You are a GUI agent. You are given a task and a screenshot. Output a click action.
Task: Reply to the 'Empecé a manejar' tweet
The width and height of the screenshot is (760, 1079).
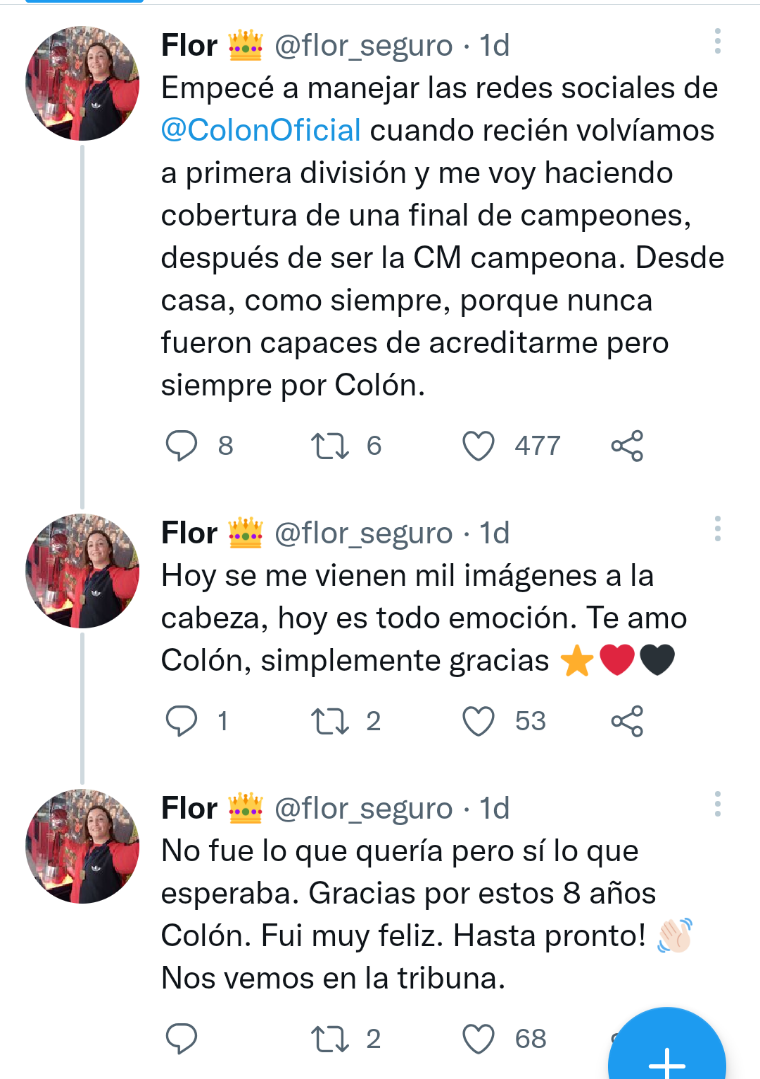[x=182, y=445]
